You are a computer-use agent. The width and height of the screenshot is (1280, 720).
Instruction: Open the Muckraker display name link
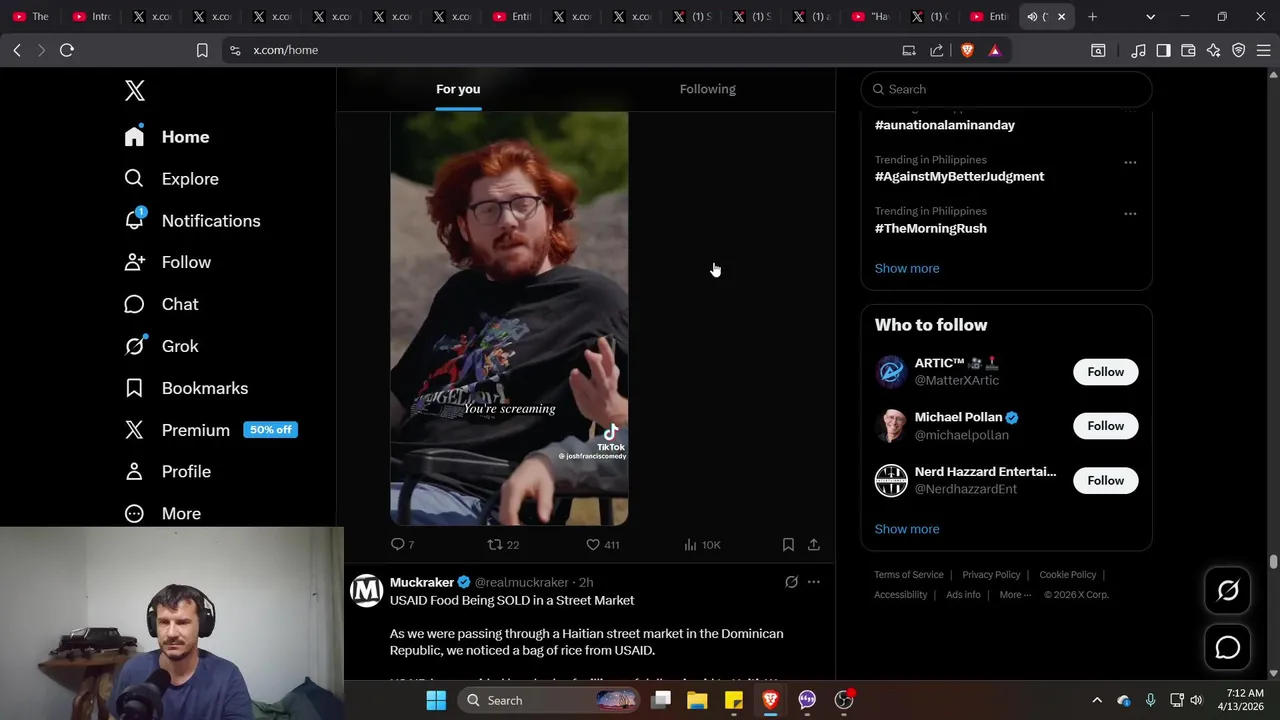pyautogui.click(x=422, y=582)
